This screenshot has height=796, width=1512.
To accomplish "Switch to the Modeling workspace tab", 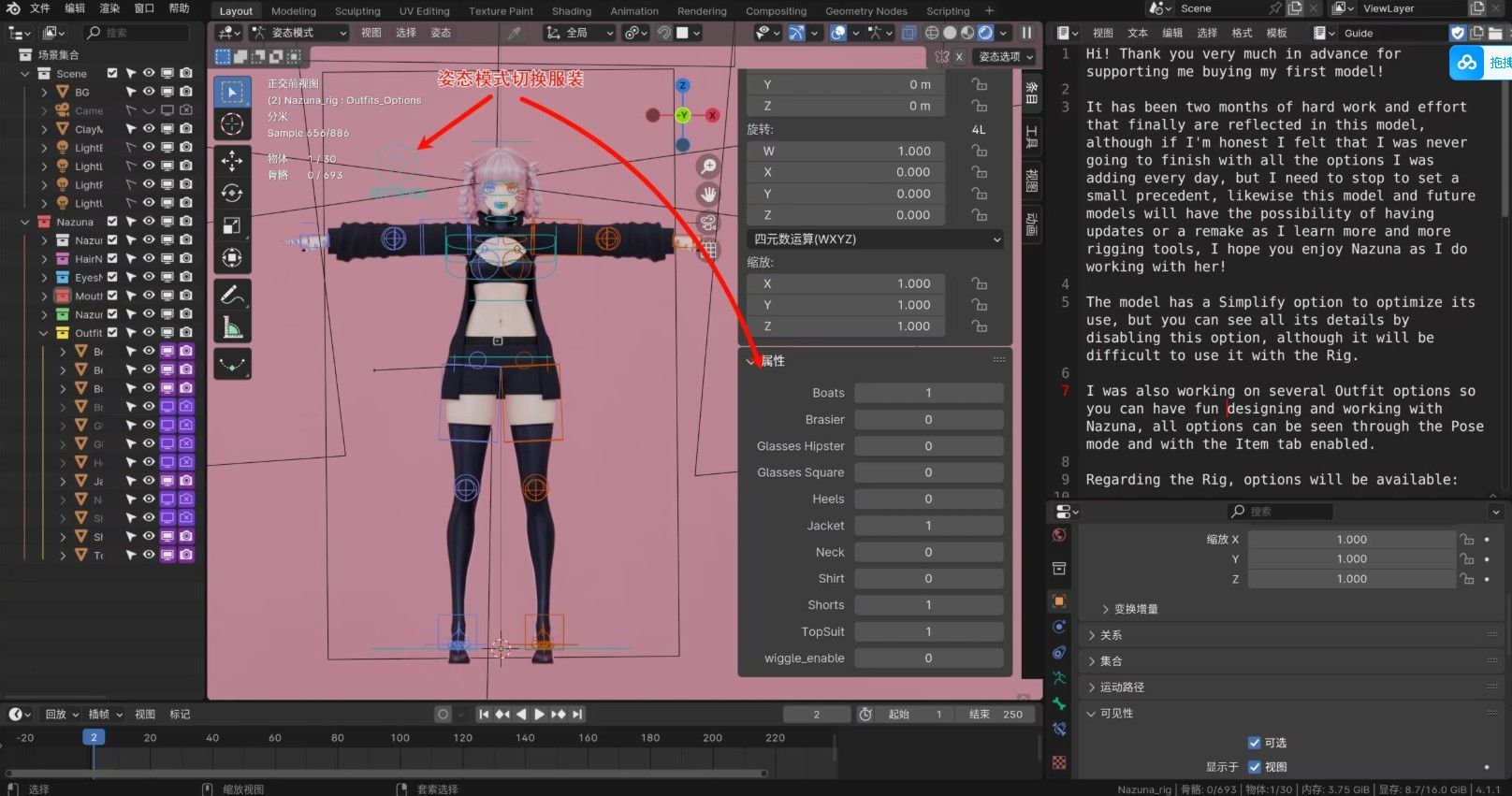I will (294, 11).
